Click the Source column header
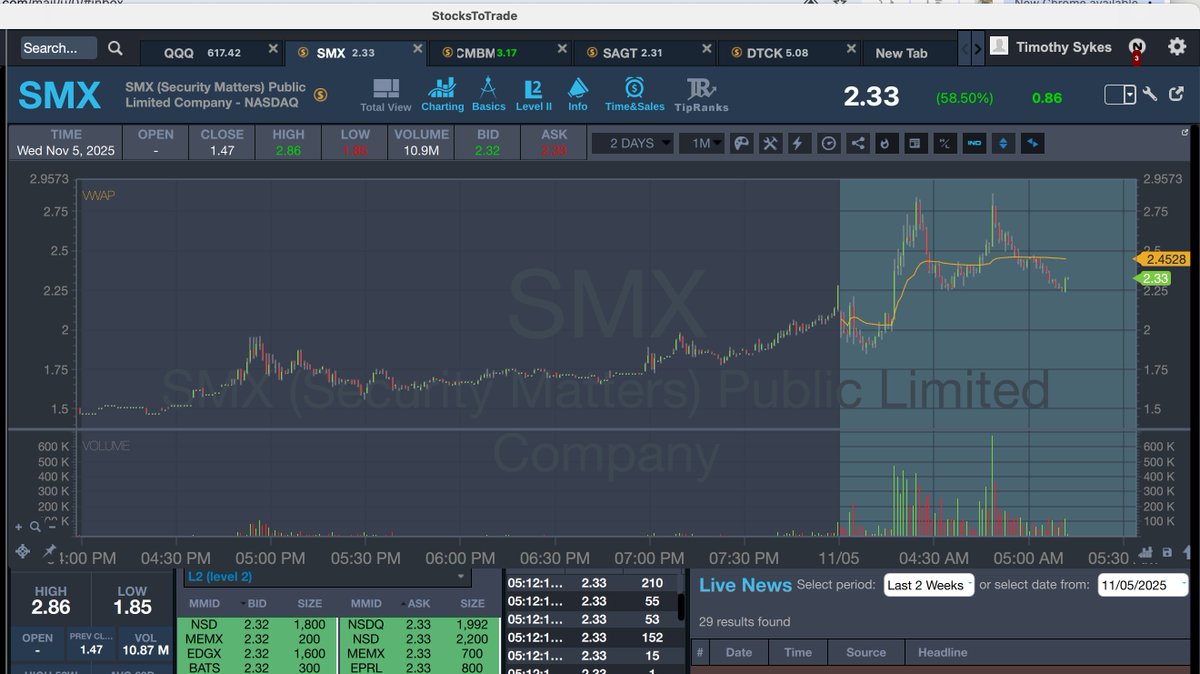 (866, 652)
